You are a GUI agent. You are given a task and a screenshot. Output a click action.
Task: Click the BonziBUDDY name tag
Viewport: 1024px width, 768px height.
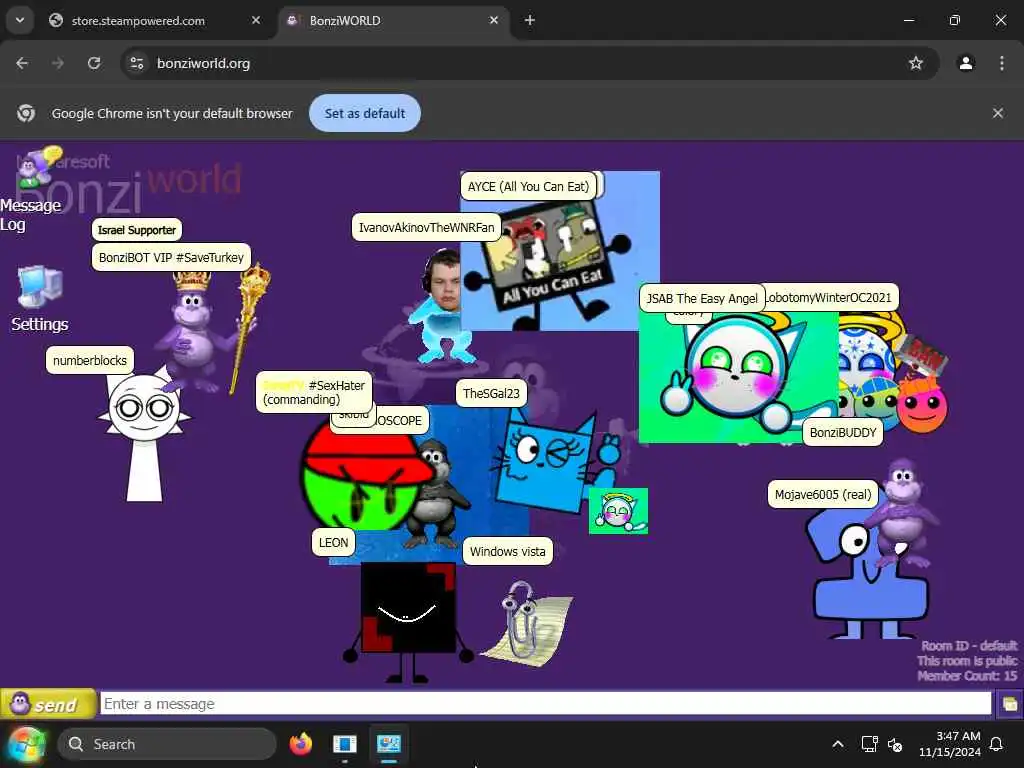(x=843, y=432)
